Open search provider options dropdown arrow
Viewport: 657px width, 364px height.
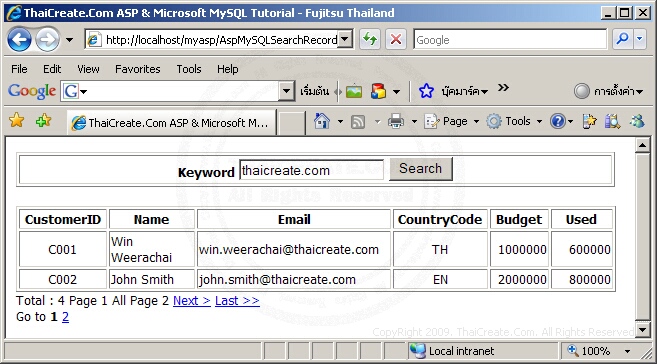point(639,39)
